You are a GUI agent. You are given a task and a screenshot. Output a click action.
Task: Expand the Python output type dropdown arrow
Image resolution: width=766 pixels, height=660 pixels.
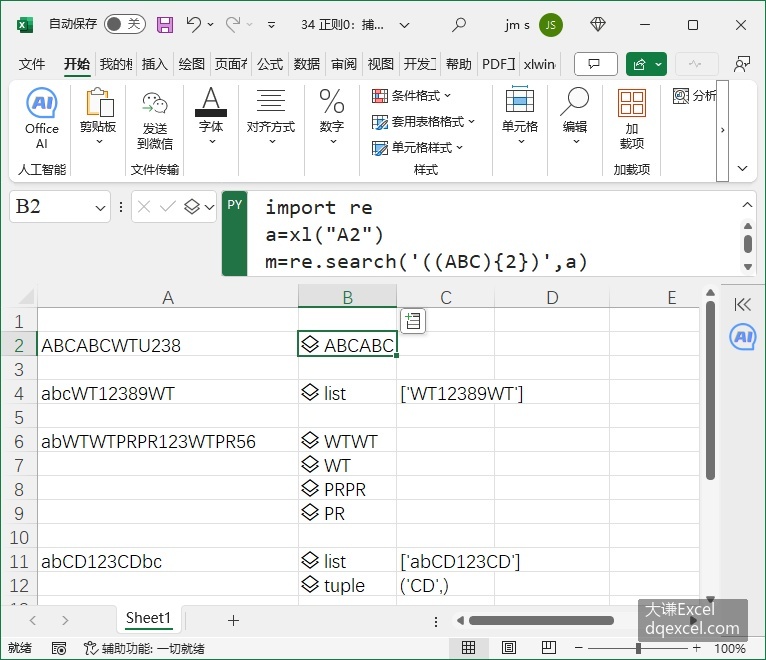[x=210, y=208]
